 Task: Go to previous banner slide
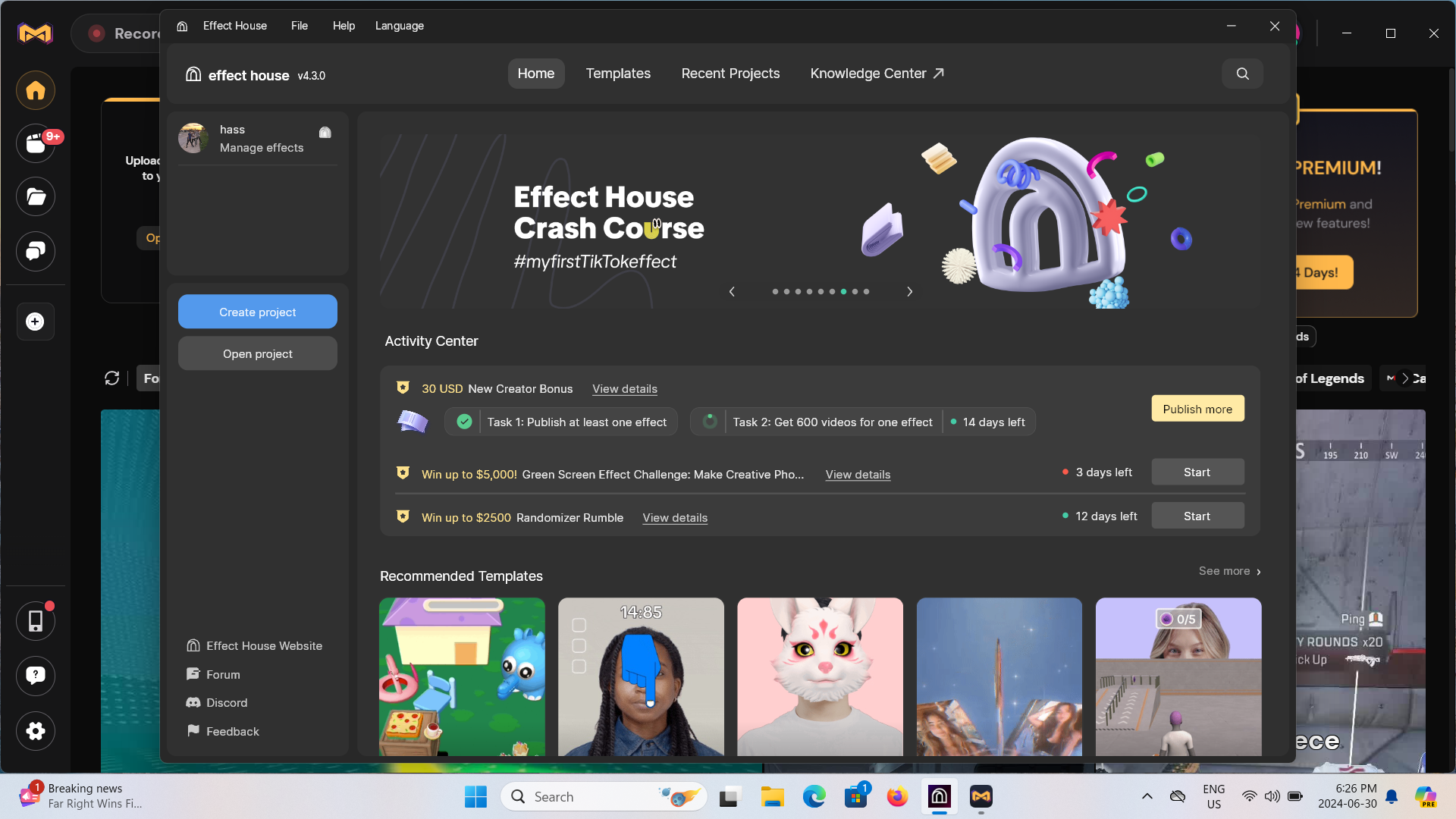pos(732,292)
